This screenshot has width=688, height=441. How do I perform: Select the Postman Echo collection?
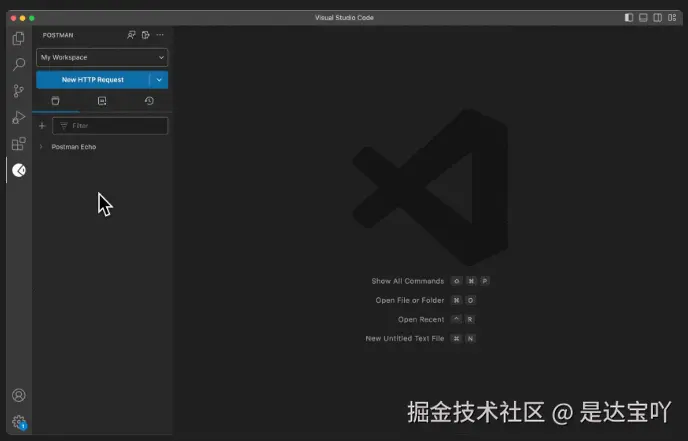point(74,147)
